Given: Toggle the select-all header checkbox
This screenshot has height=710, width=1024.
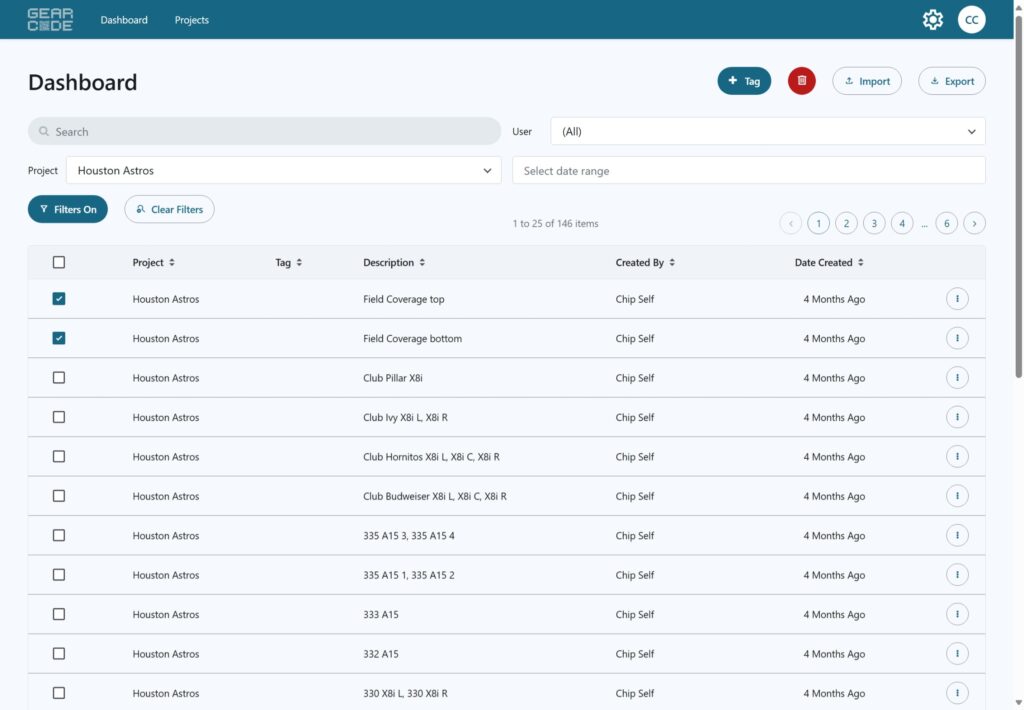Looking at the screenshot, I should [59, 262].
